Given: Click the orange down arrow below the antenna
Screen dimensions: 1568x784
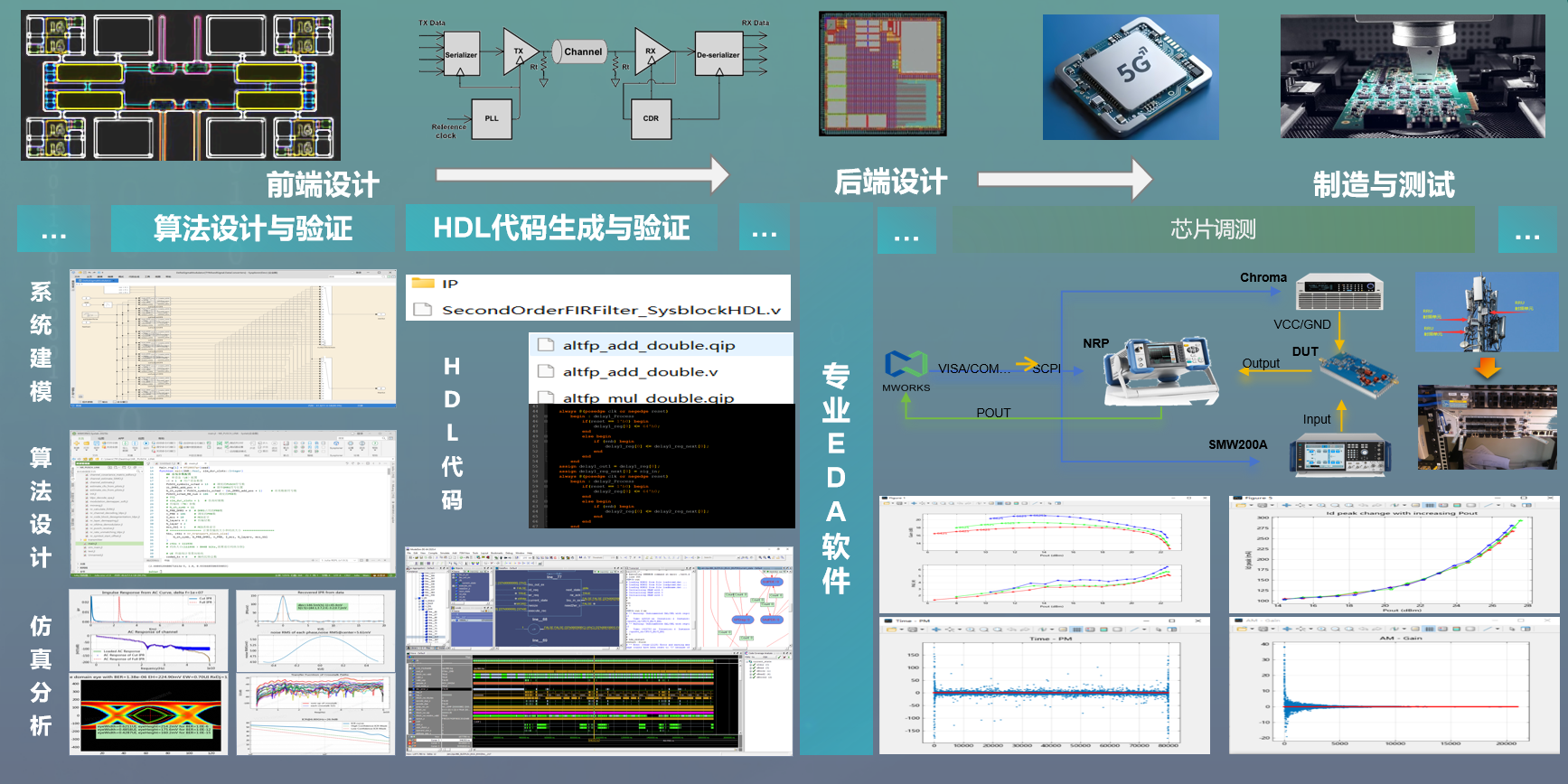Looking at the screenshot, I should (1488, 368).
